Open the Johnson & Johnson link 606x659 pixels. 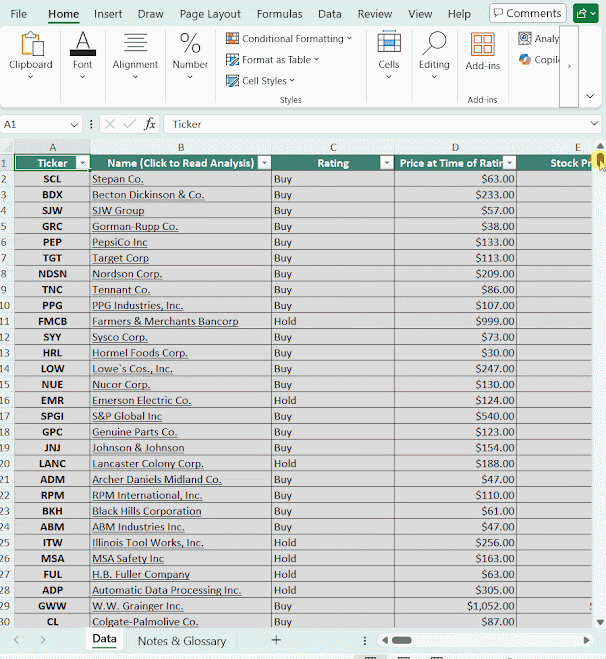pos(138,448)
